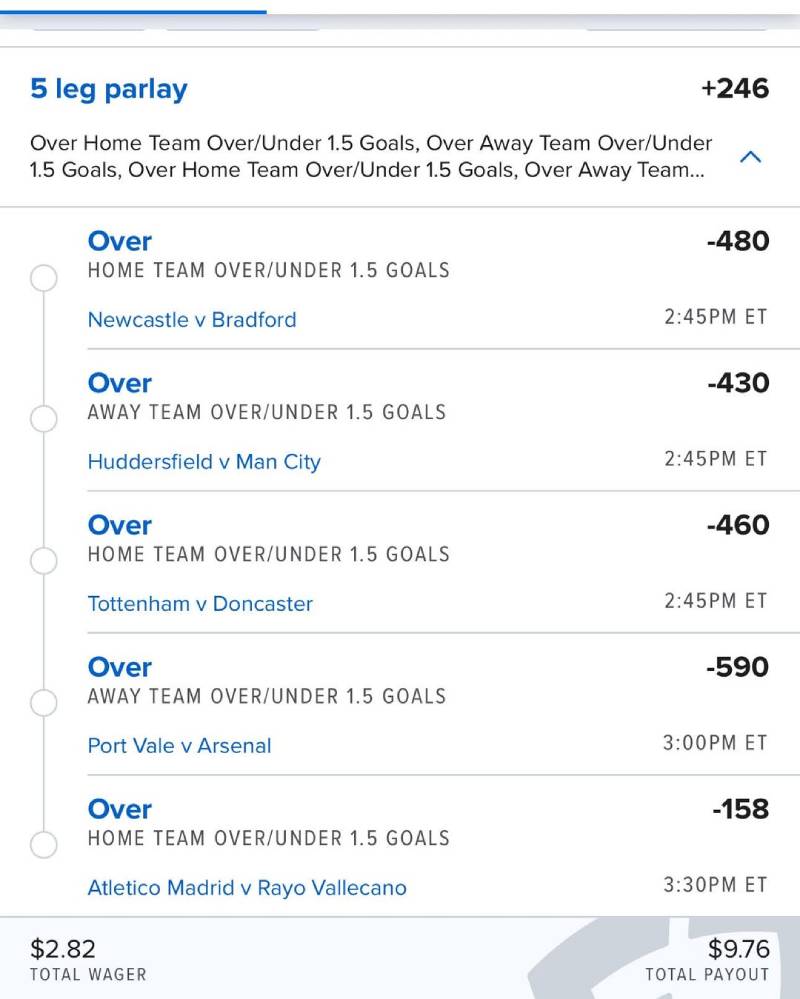Collapse the 5 leg parlay chevron
The image size is (800, 999).
pos(750,157)
